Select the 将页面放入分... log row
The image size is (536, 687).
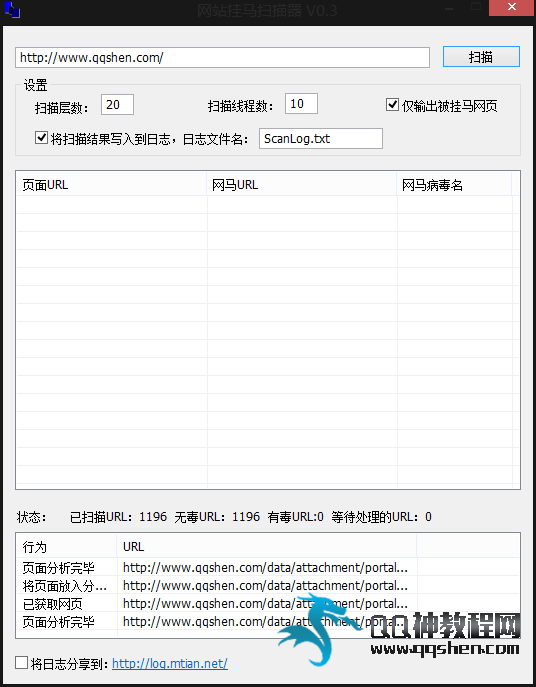pos(268,585)
